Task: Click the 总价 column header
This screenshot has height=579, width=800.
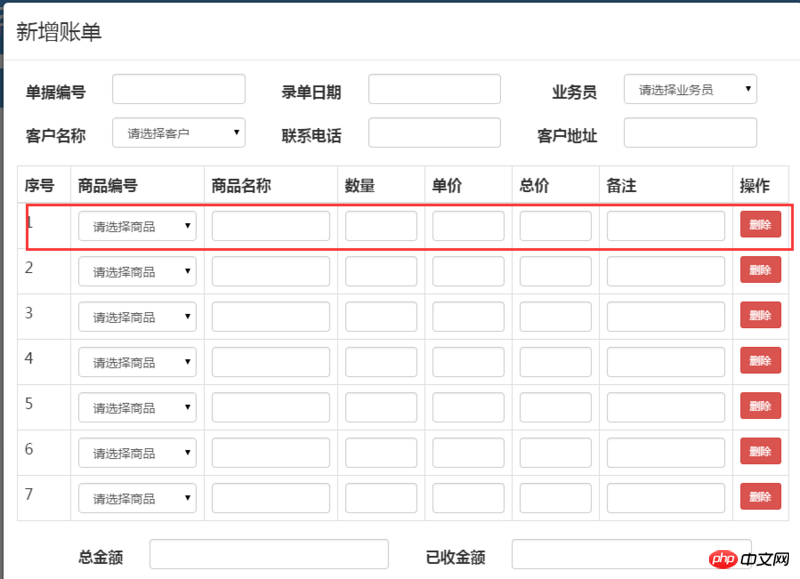Action: pos(534,185)
